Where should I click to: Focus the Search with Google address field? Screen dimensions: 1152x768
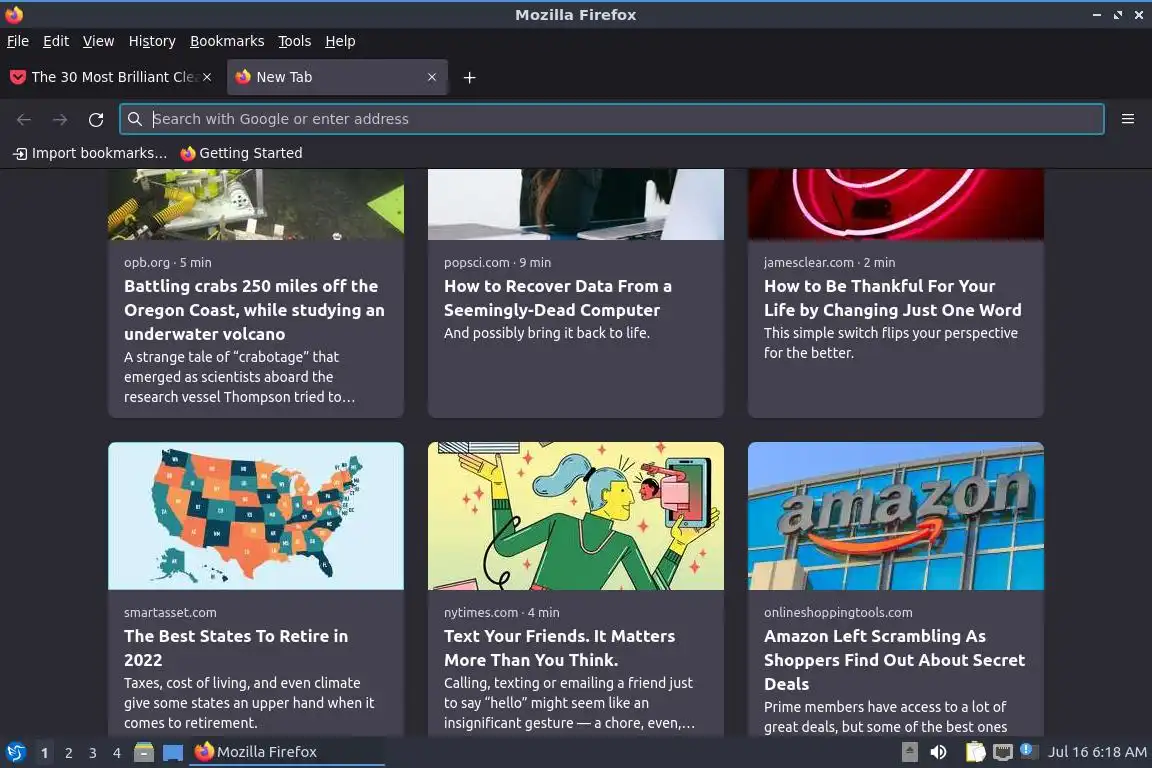click(x=611, y=119)
